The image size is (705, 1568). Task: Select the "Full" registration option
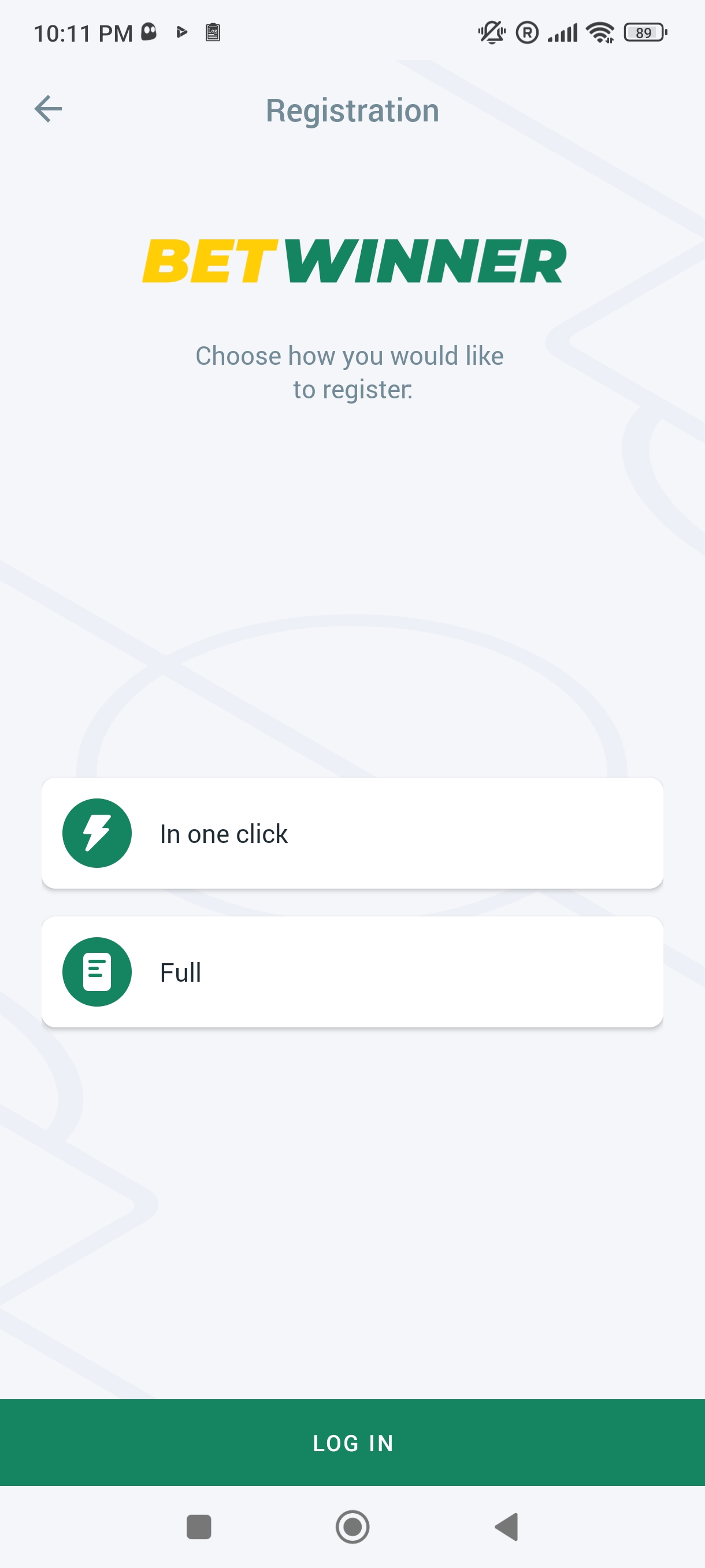[351, 971]
